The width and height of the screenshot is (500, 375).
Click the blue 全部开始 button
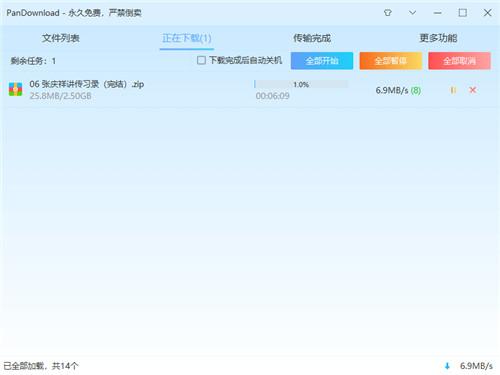coord(322,61)
